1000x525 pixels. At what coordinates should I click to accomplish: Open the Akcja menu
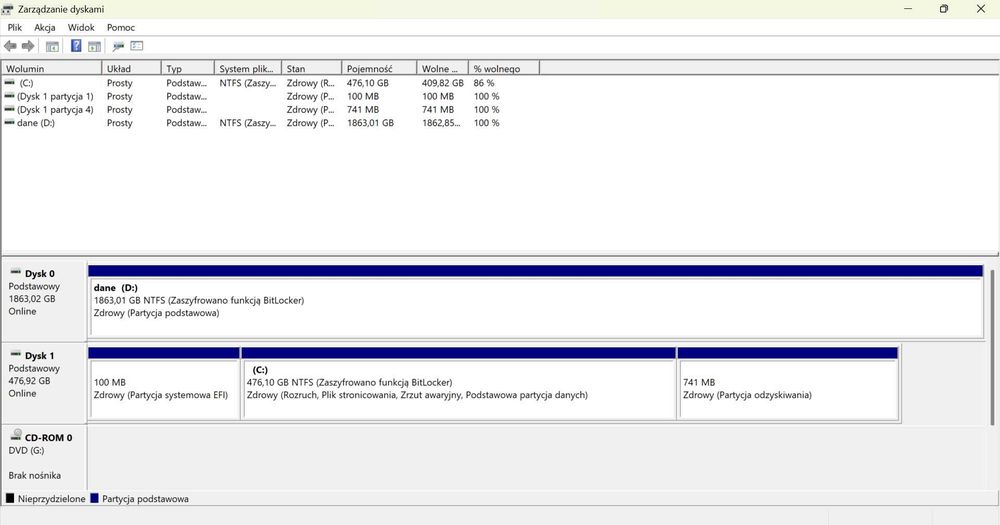(45, 27)
